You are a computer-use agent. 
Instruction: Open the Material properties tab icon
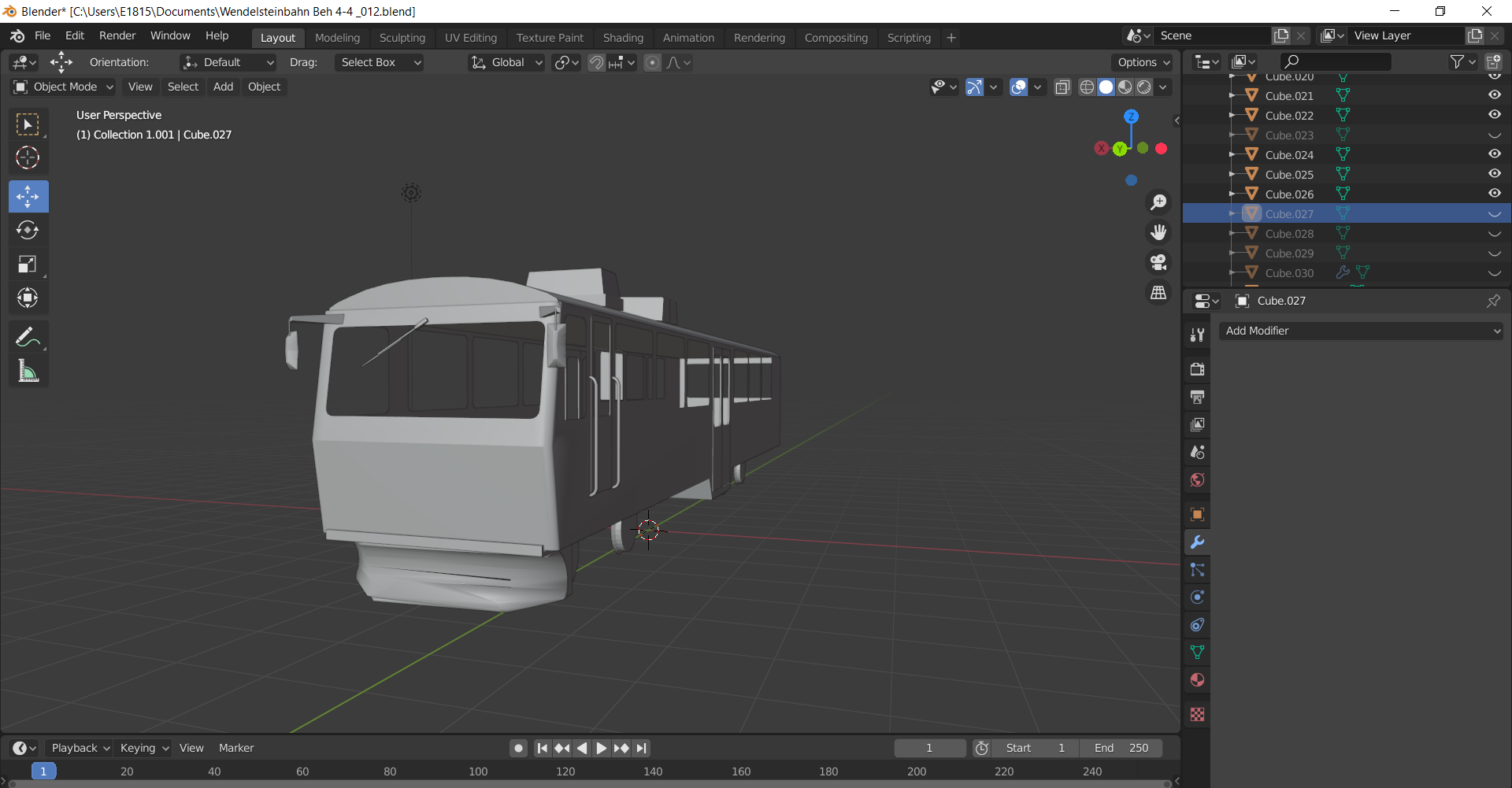click(1197, 679)
